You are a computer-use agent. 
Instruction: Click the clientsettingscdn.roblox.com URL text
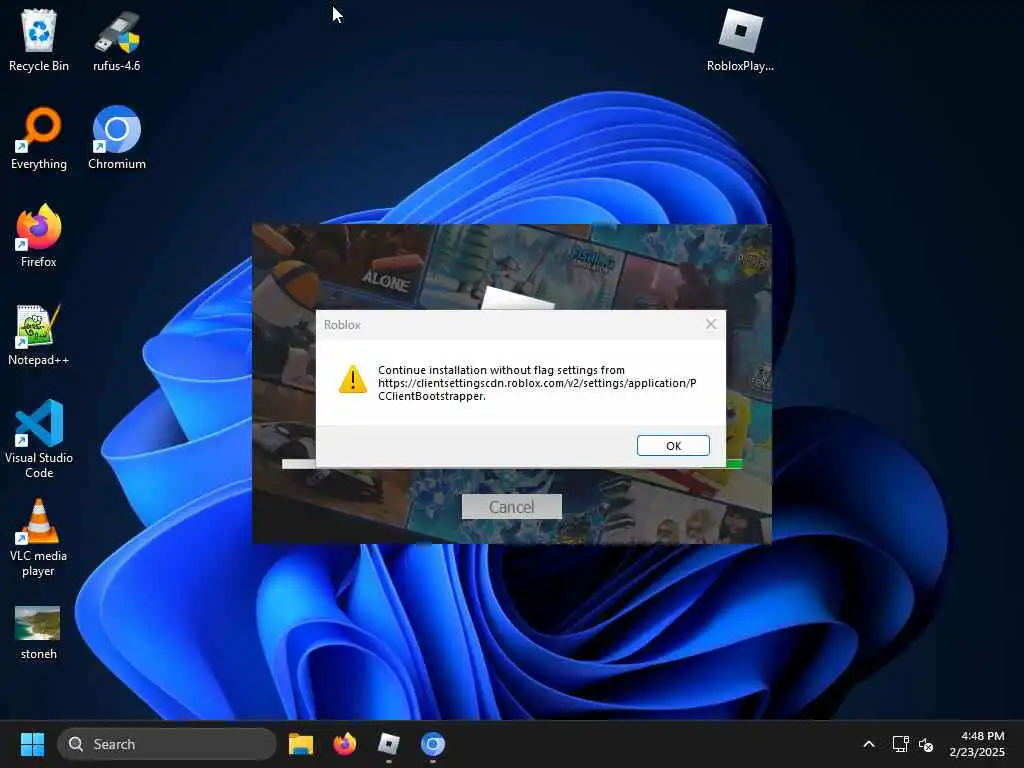coord(537,389)
